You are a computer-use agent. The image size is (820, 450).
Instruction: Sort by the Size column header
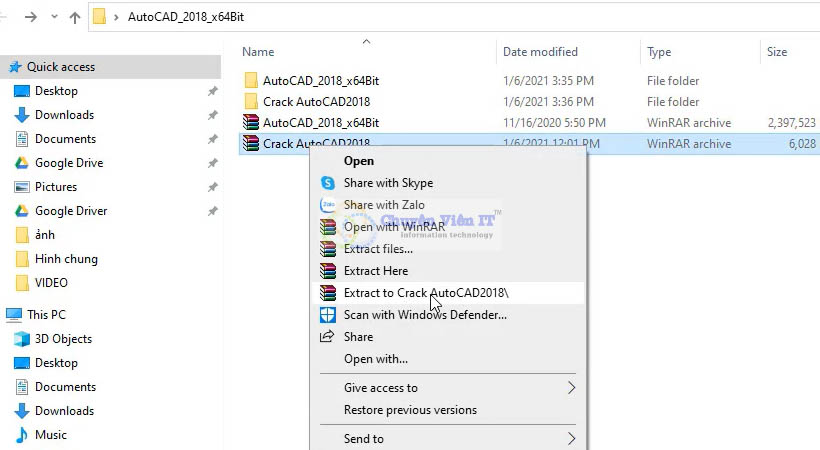[777, 52]
